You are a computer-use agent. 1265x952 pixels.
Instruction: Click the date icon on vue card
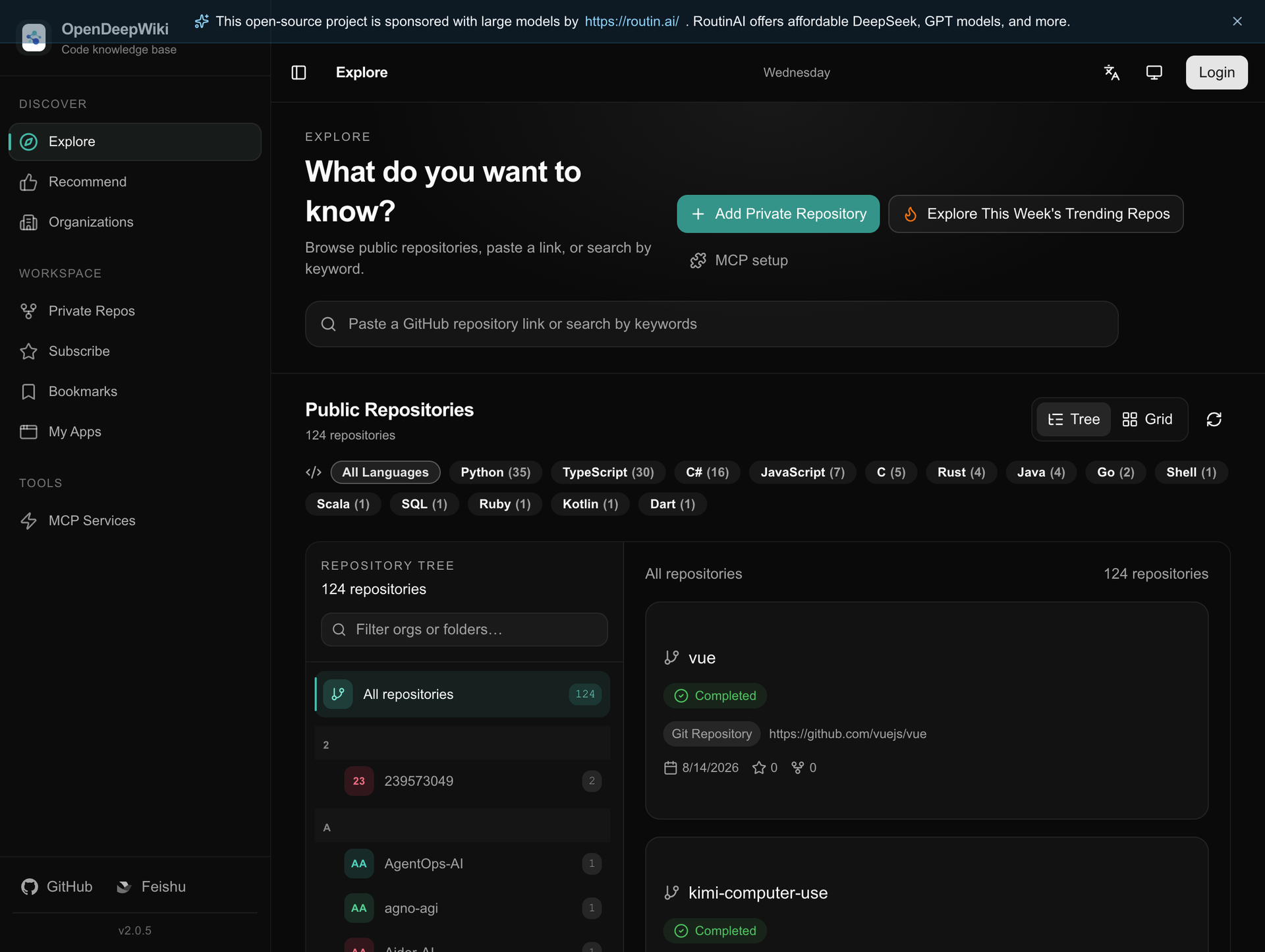pos(671,768)
